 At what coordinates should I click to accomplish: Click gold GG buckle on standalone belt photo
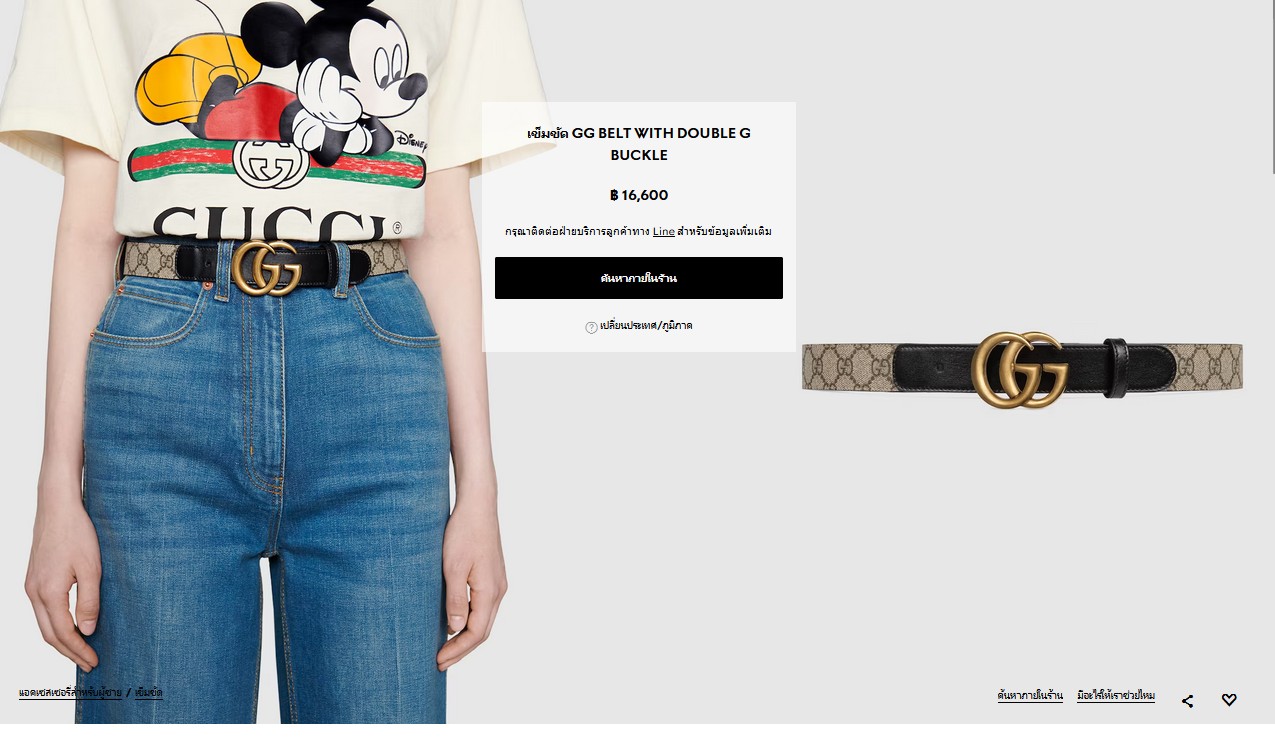click(1019, 369)
